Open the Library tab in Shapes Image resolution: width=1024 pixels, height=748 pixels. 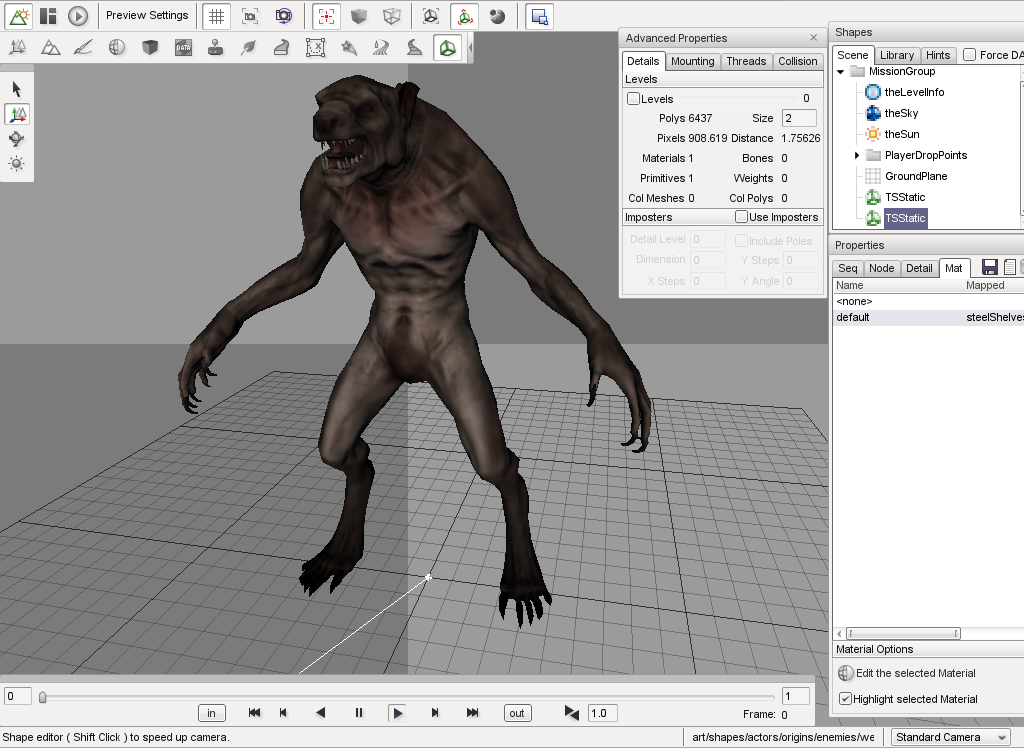tap(896, 55)
